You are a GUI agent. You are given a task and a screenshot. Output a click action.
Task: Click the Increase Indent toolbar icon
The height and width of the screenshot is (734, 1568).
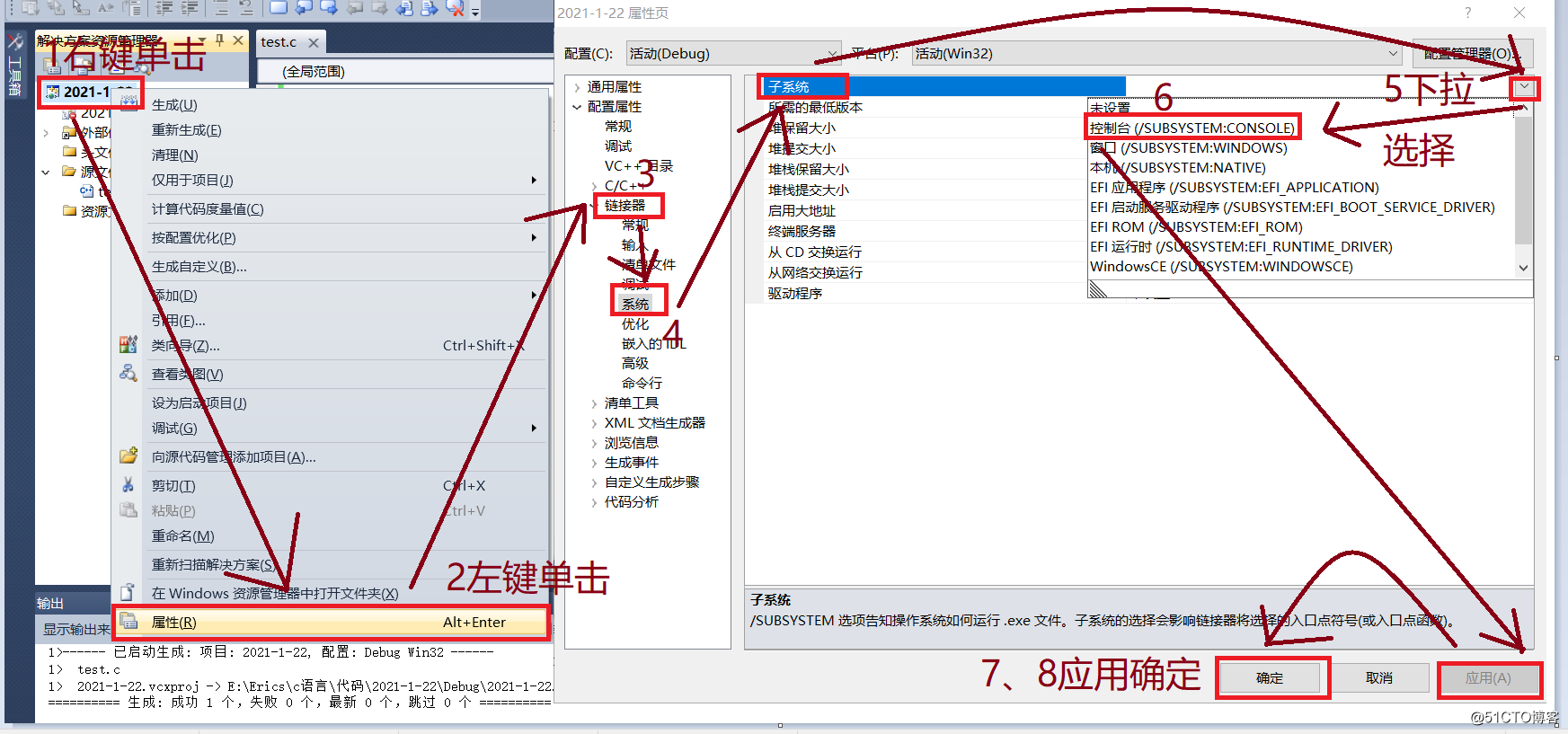pos(189,8)
